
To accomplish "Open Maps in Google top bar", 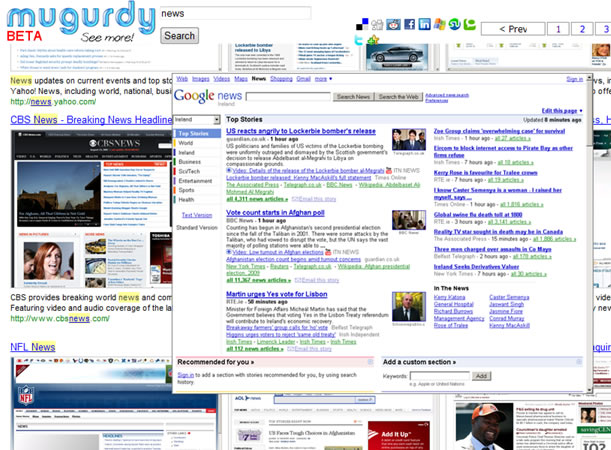I will 241,79.
